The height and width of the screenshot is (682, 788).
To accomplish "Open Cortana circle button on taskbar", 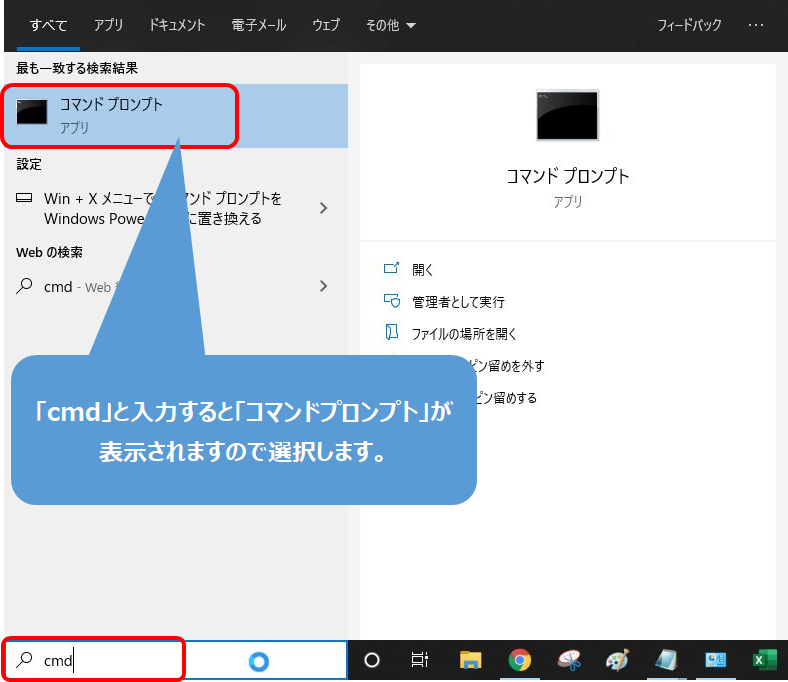I will pos(372,660).
